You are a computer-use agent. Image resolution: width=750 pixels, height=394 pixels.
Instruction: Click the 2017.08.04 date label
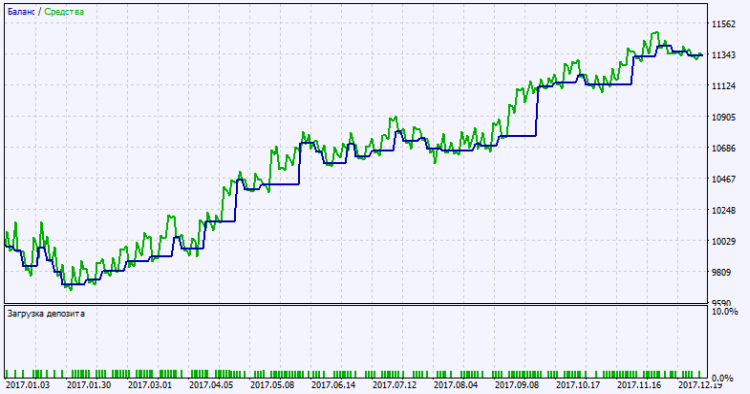456,385
